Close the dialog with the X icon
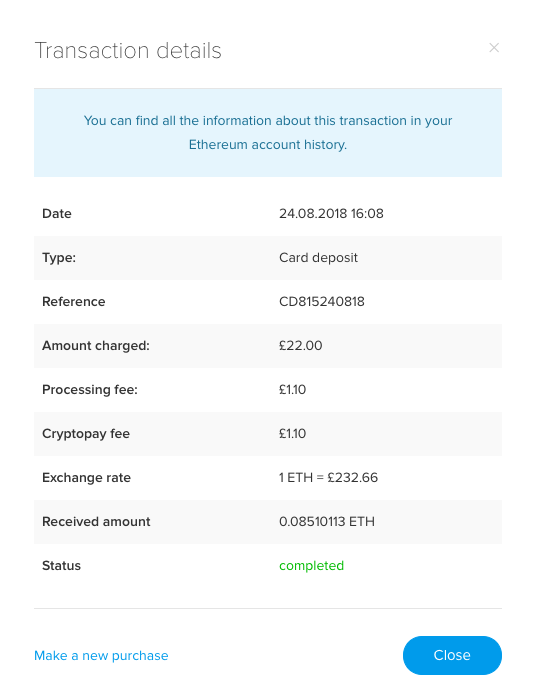The width and height of the screenshot is (540, 698). [x=494, y=48]
